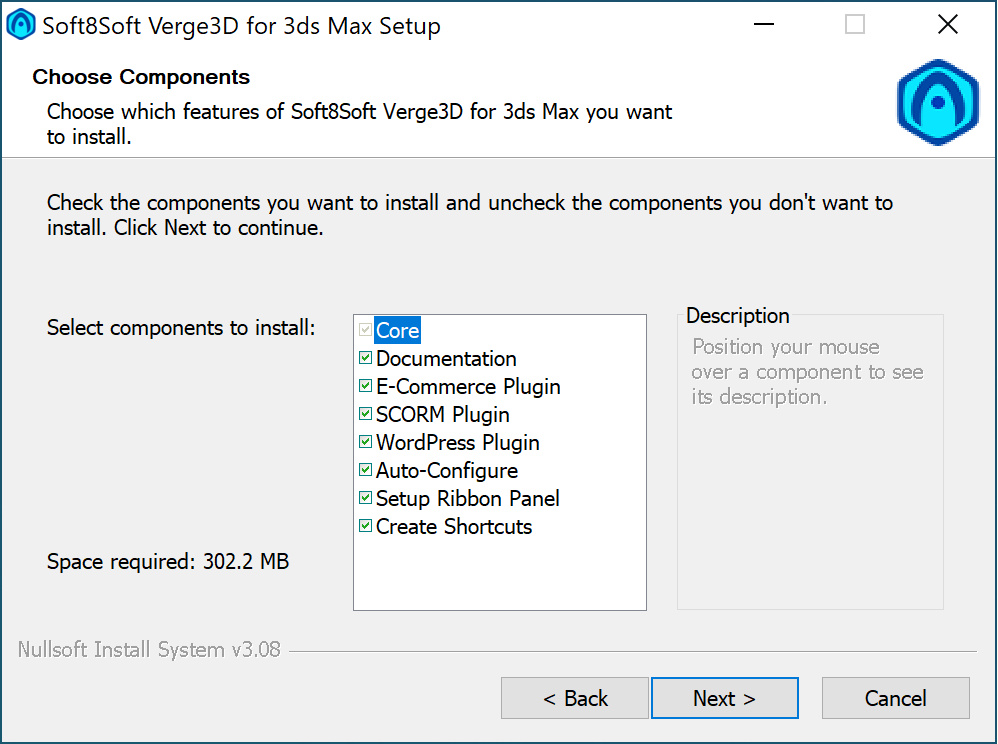Select the Core component label
The image size is (998, 744).
(397, 330)
